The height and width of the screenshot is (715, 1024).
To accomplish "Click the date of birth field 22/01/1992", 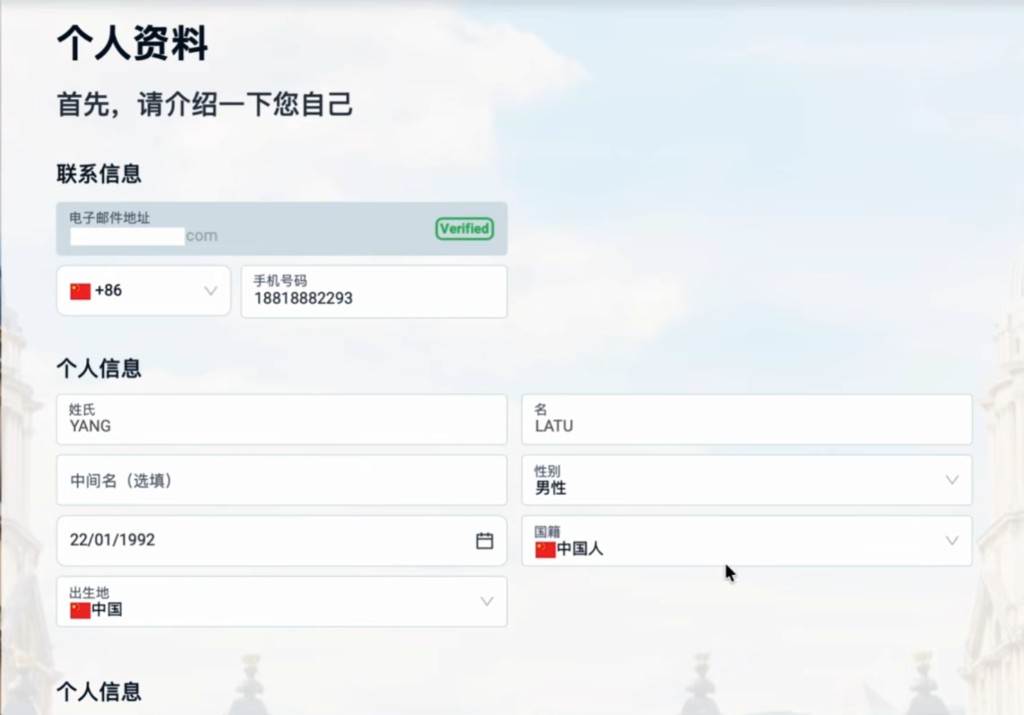I will click(x=281, y=541).
